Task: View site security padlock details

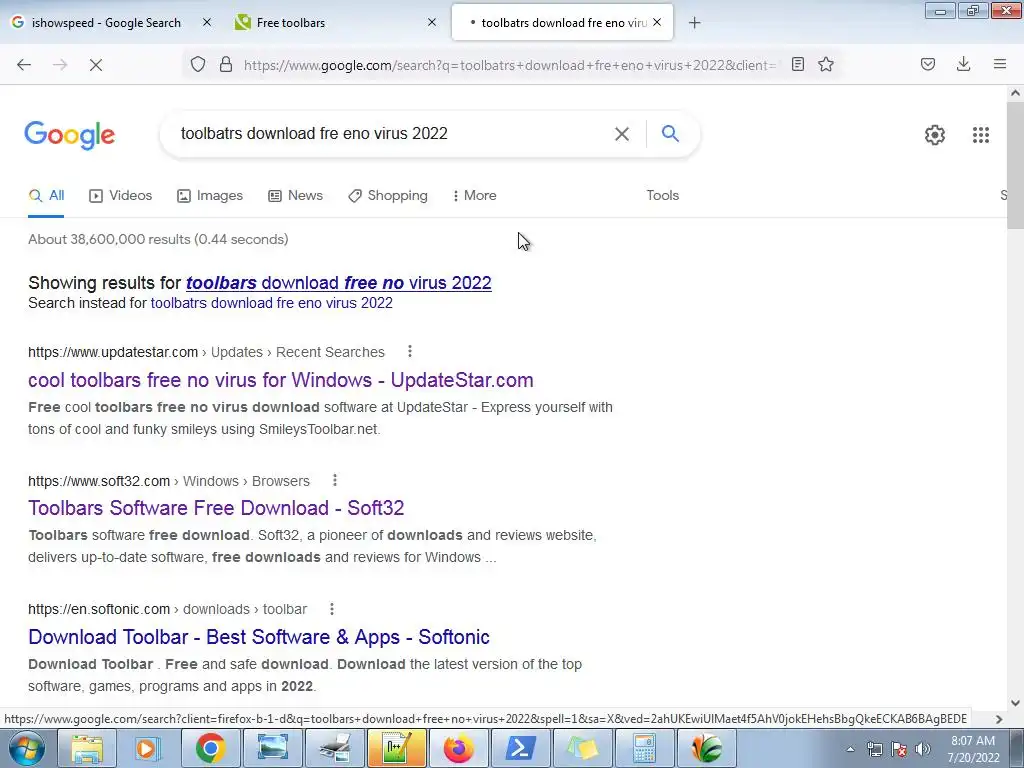Action: (226, 64)
